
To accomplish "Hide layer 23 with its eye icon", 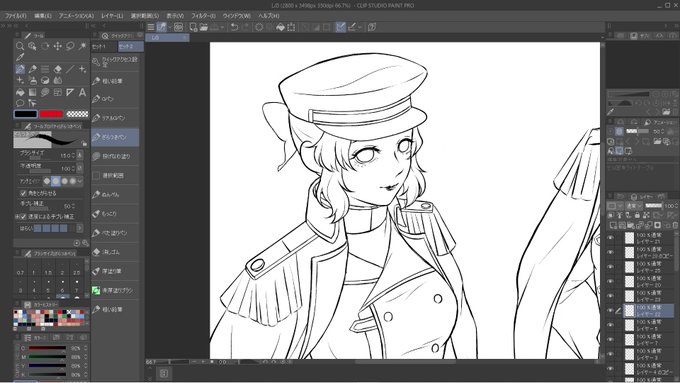I will (611, 296).
